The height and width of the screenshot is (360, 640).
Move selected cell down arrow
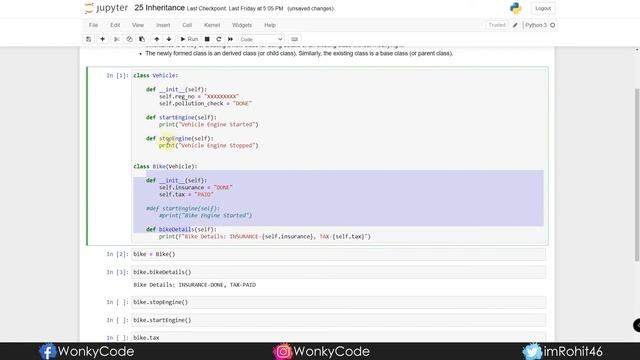(169, 39)
